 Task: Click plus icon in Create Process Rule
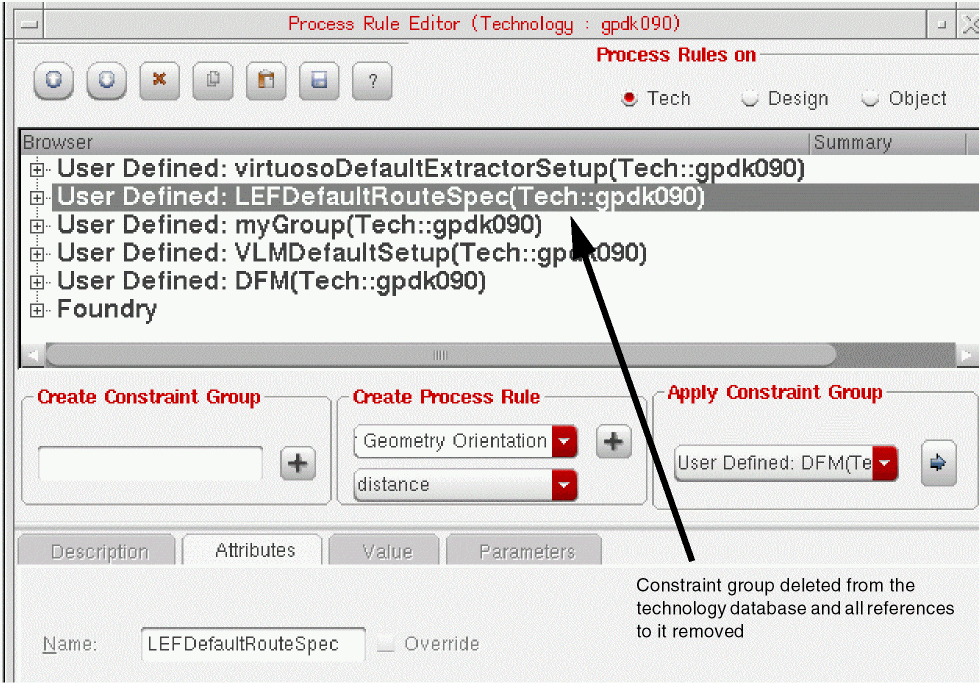pyautogui.click(x=614, y=441)
